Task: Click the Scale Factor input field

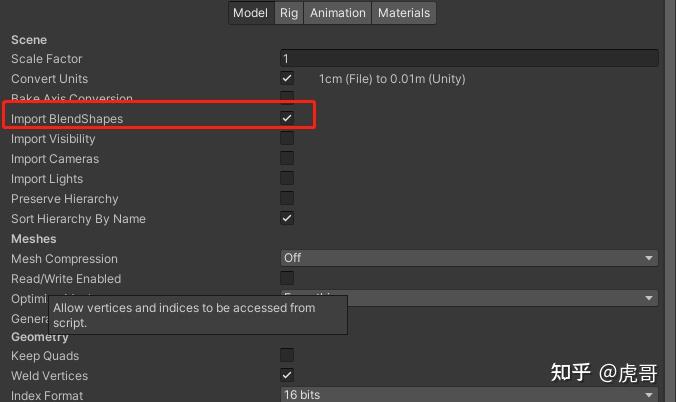Action: (x=468, y=59)
